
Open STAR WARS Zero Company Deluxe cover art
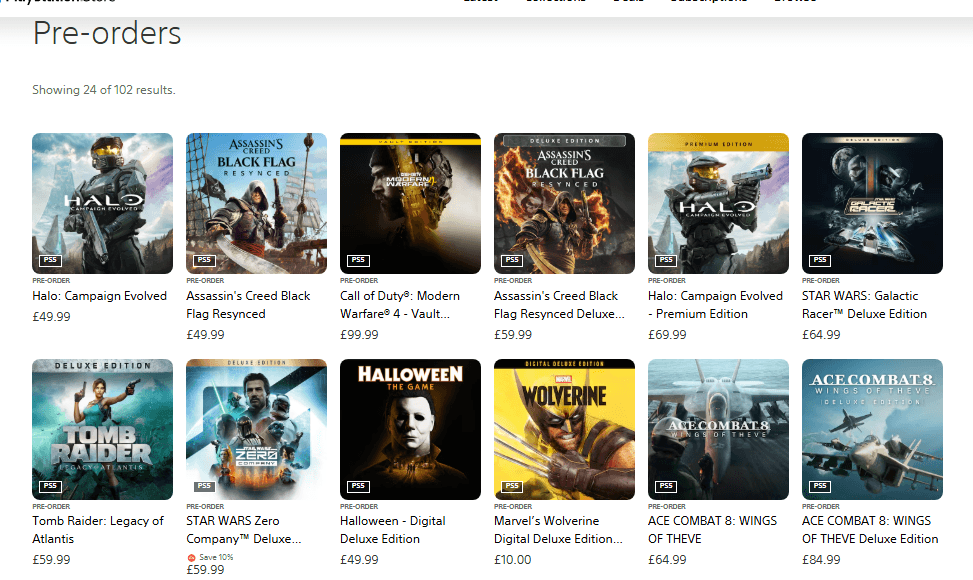click(256, 429)
